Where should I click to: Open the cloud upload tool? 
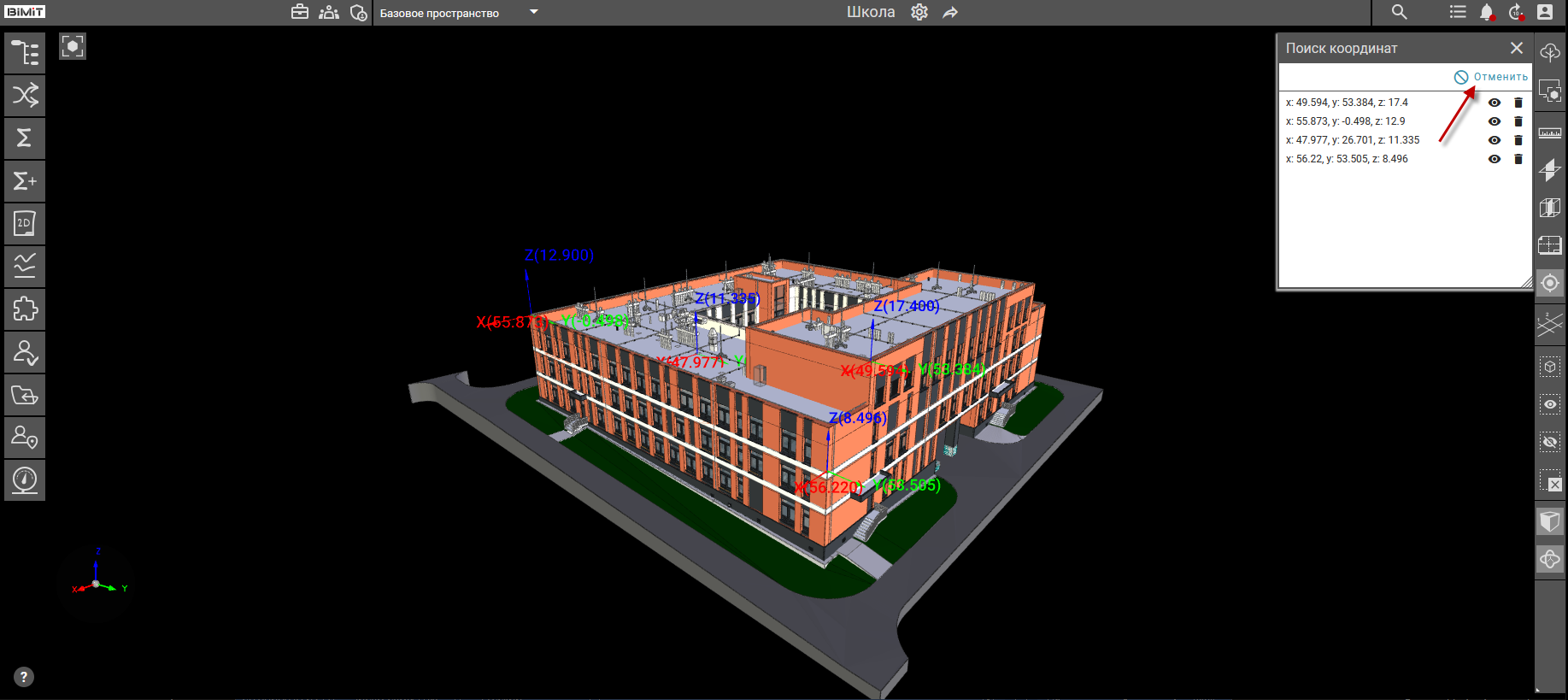(1549, 53)
